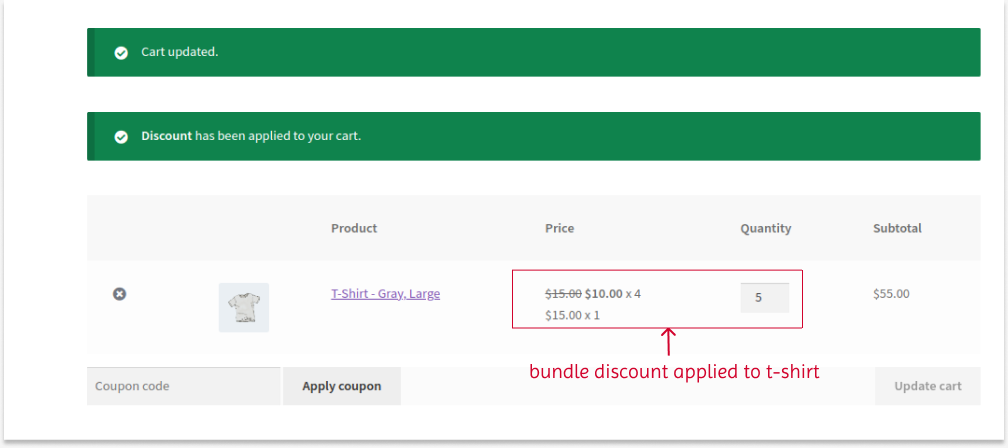Click into the Coupon code field
The width and height of the screenshot is (1008, 448).
[x=184, y=386]
